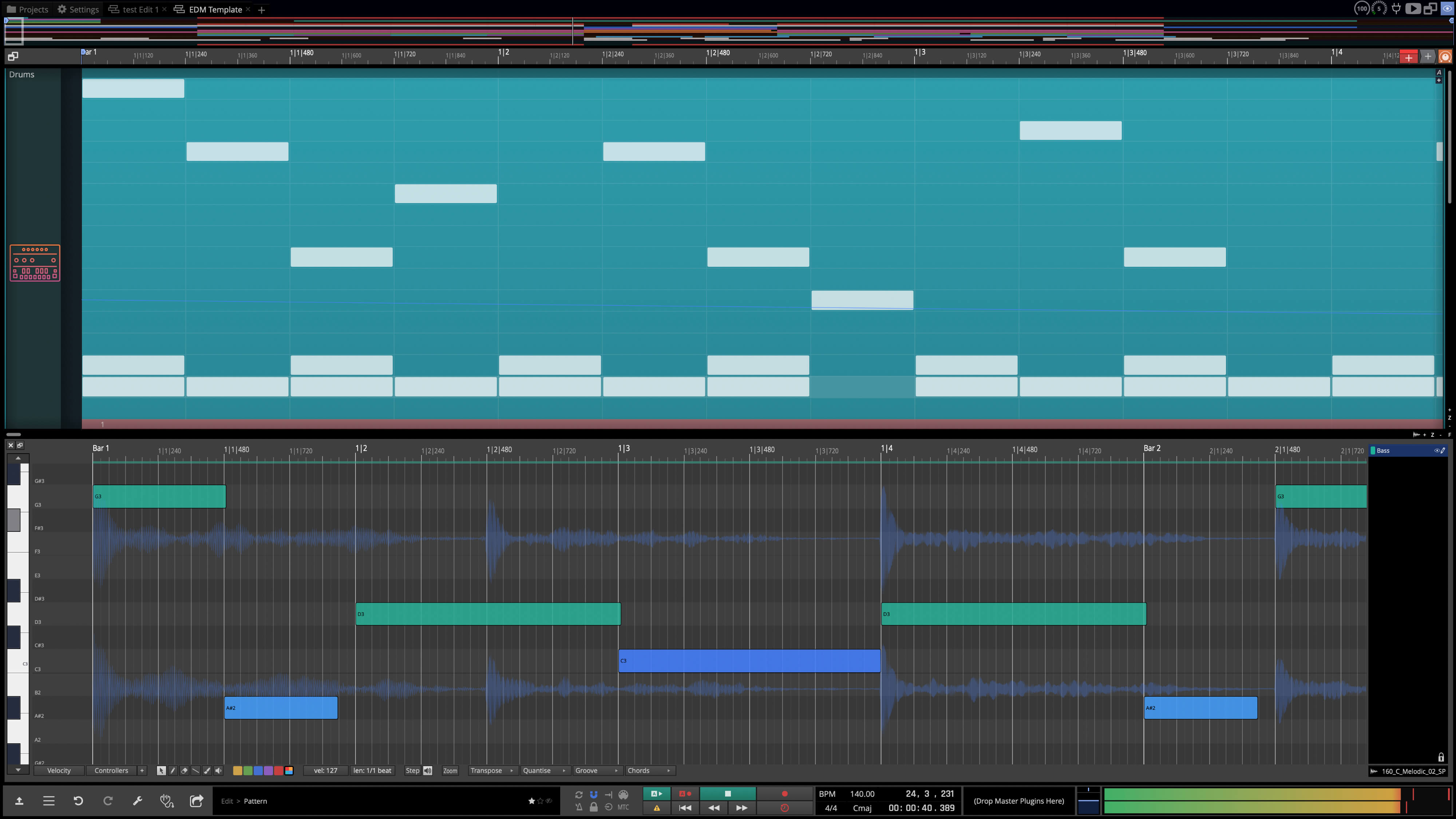1456x819 pixels.
Task: Click the drum machine plugin icon
Action: (x=35, y=263)
